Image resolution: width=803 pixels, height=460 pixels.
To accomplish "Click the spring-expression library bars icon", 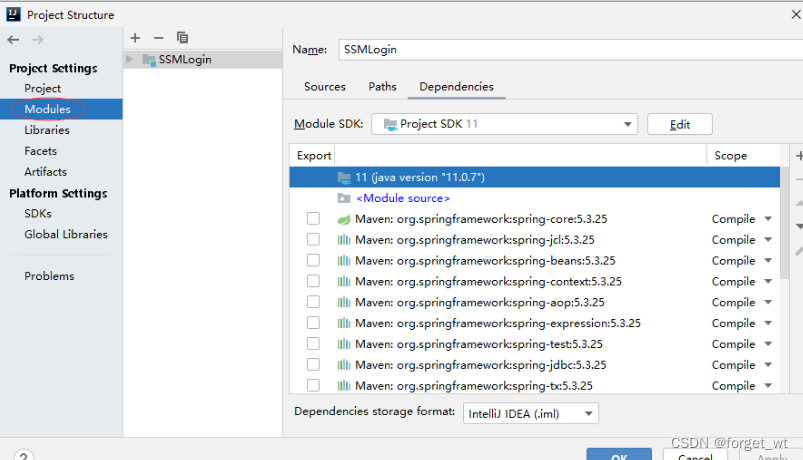I will point(344,323).
